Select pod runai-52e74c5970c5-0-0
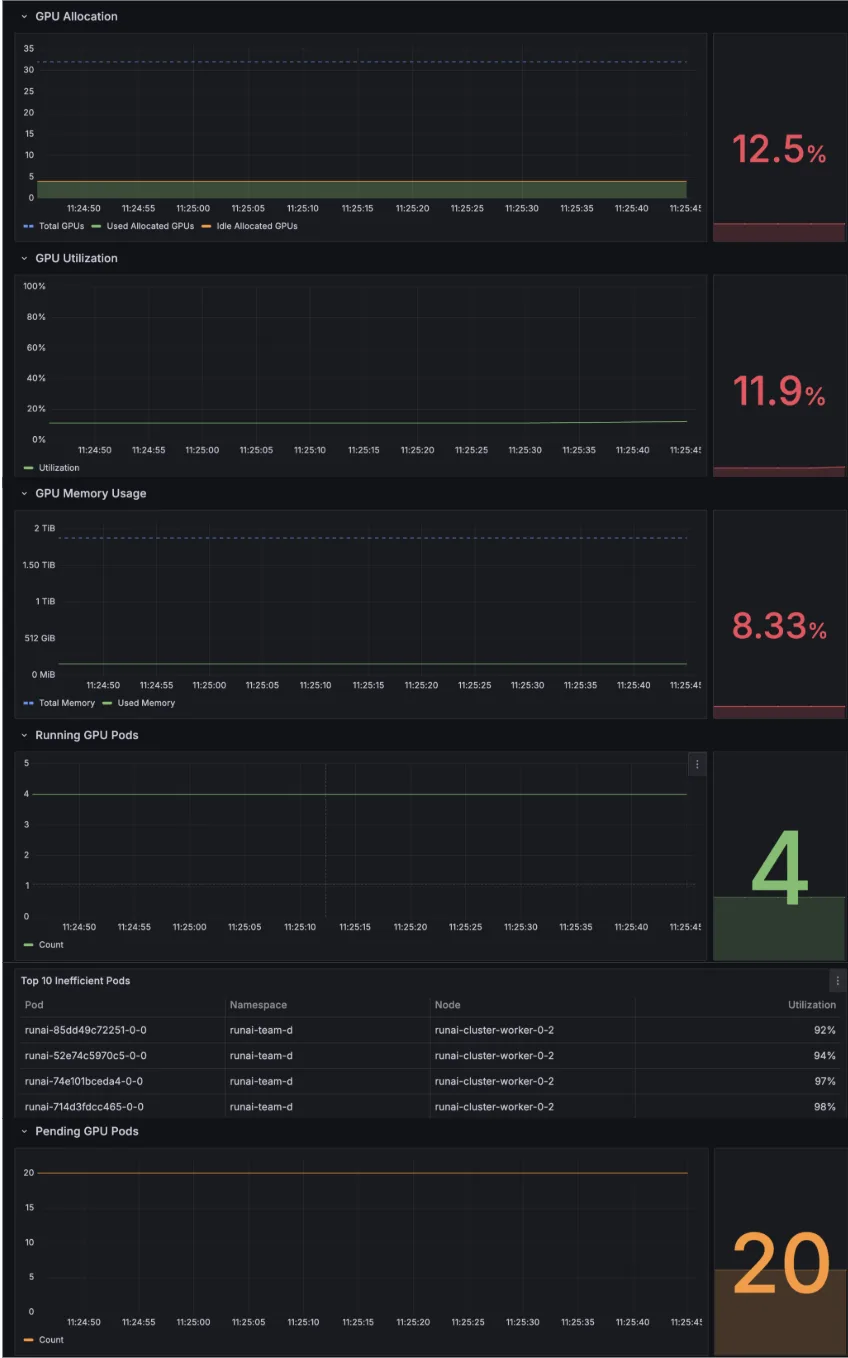 [x=86, y=1055]
